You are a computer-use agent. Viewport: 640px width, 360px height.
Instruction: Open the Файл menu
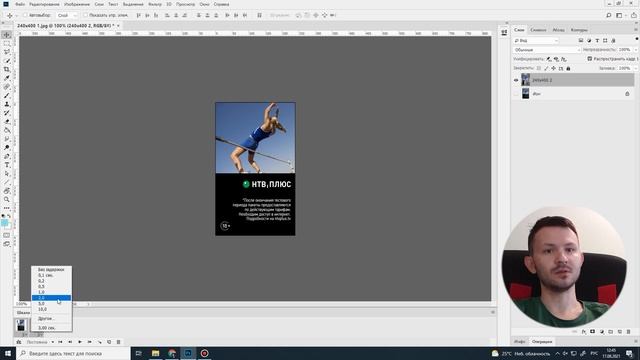[x=20, y=4]
